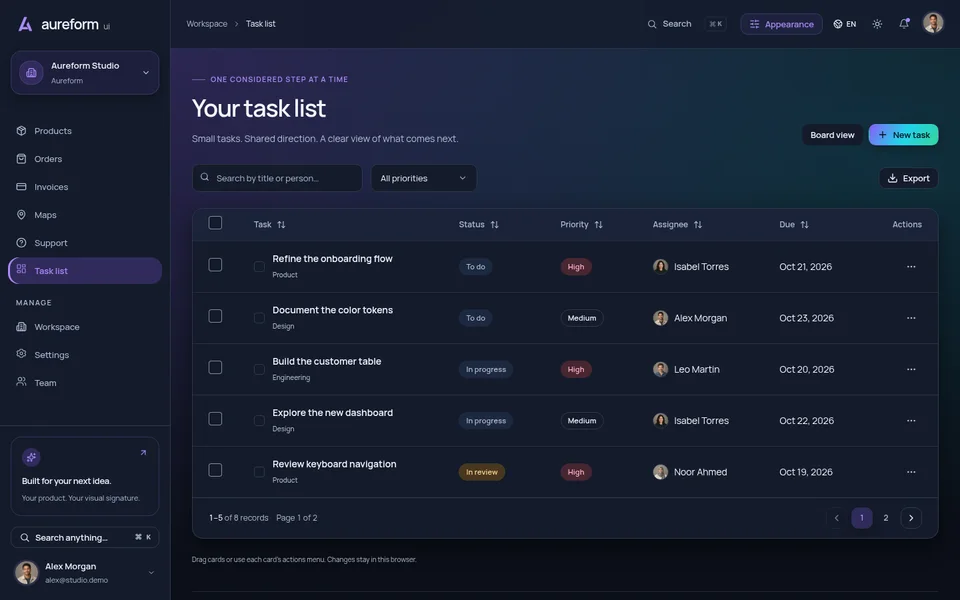This screenshot has width=960, height=600.
Task: Open the promo card arrow link icon
Action: pyautogui.click(x=143, y=453)
